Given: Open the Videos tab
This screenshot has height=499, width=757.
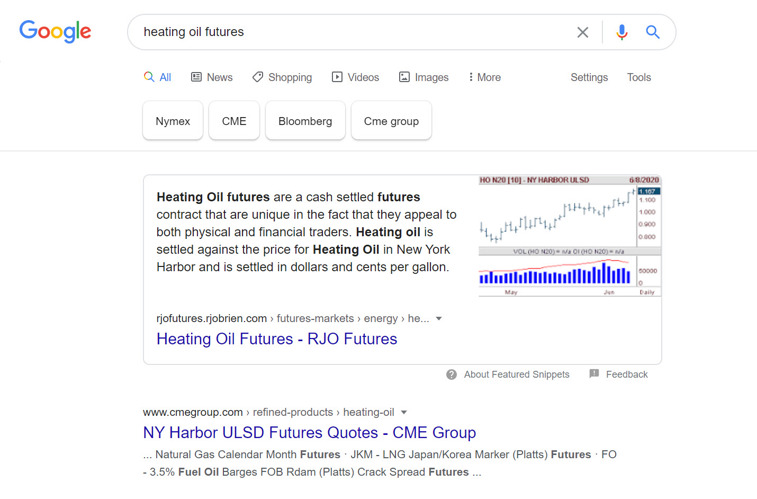Looking at the screenshot, I should [355, 77].
